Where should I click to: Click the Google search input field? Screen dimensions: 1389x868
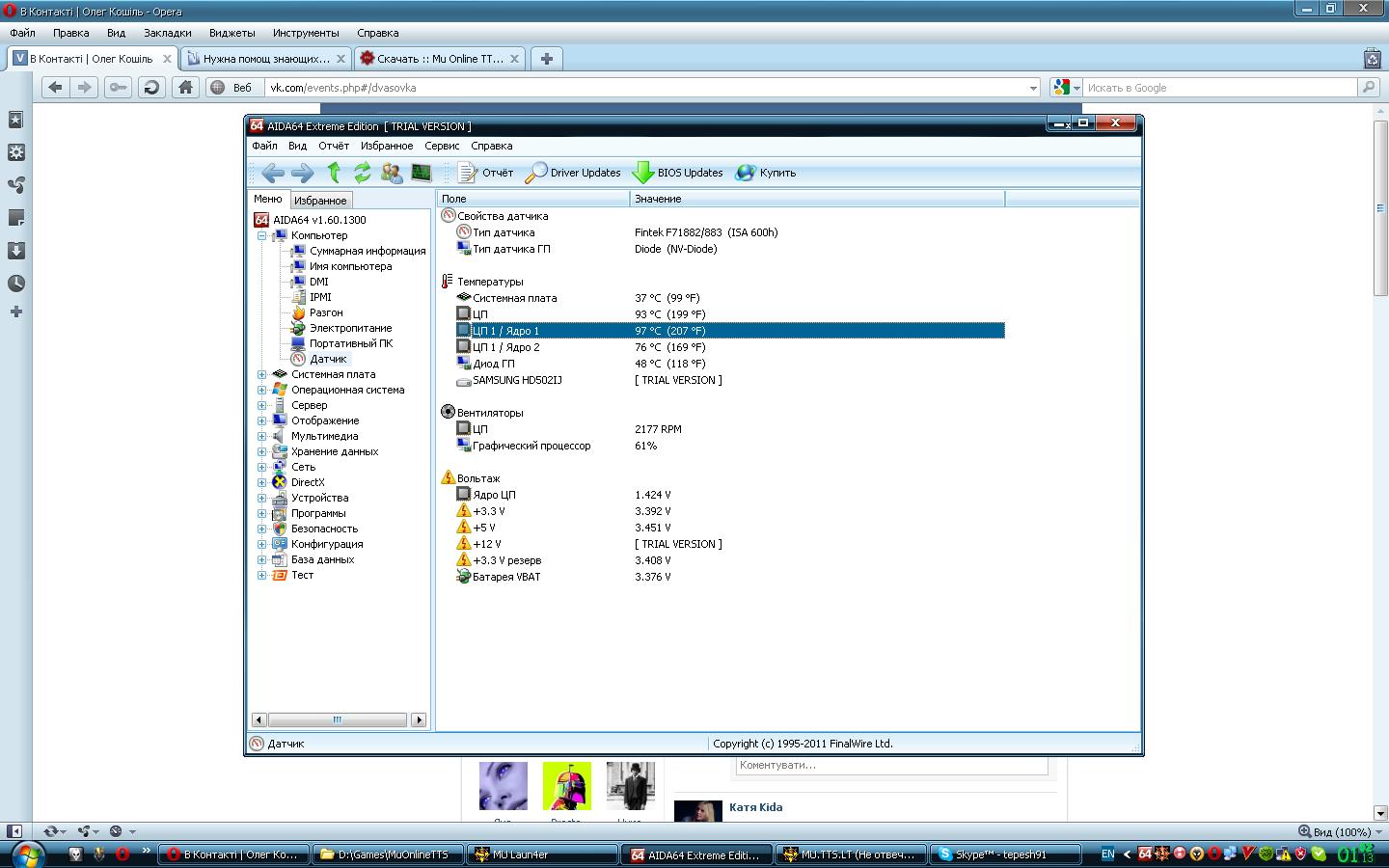[1219, 88]
